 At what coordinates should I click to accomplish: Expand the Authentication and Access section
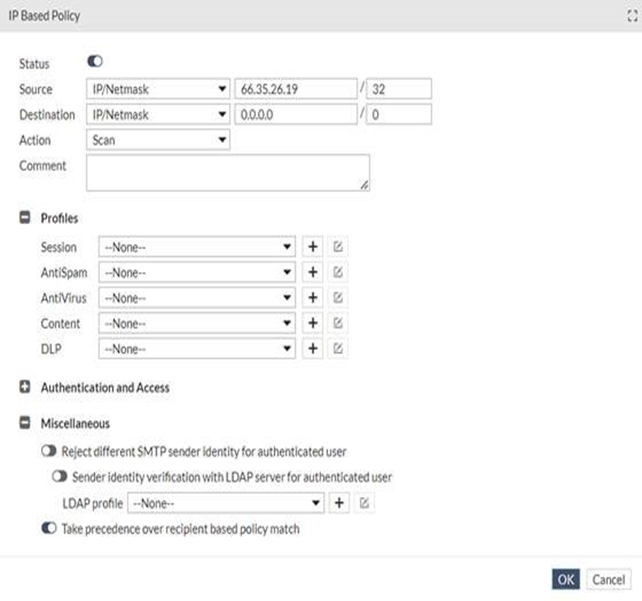[x=26, y=387]
